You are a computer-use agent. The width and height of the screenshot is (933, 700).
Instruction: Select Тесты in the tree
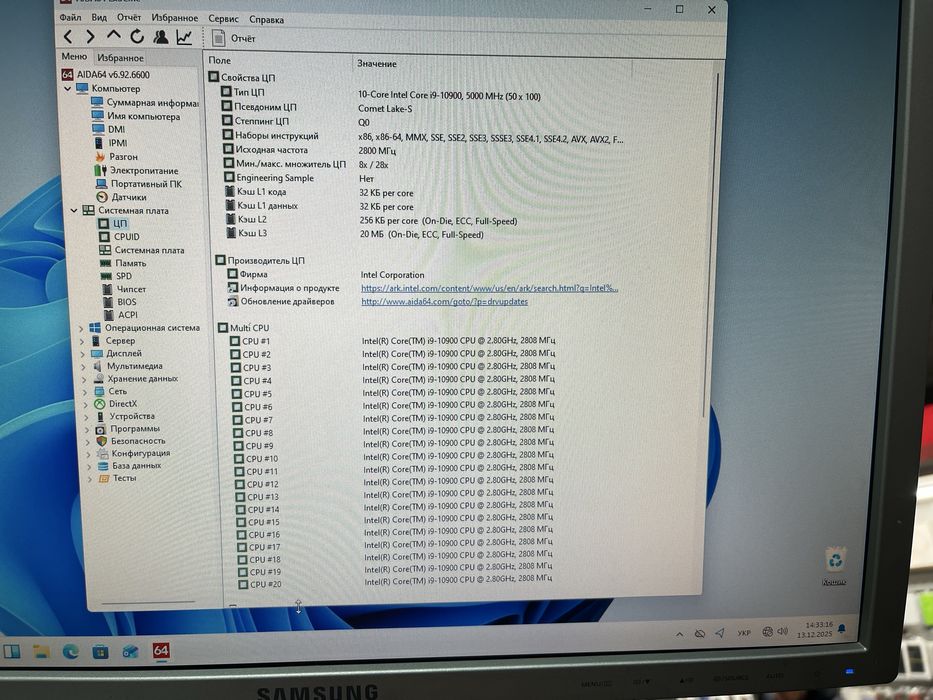click(x=118, y=478)
